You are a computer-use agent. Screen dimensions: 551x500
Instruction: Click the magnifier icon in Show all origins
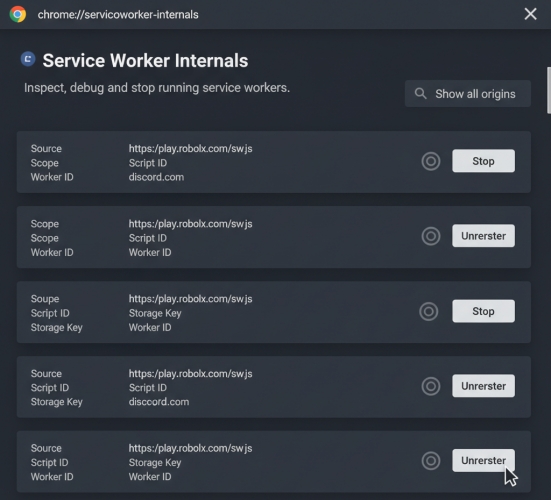click(x=420, y=93)
